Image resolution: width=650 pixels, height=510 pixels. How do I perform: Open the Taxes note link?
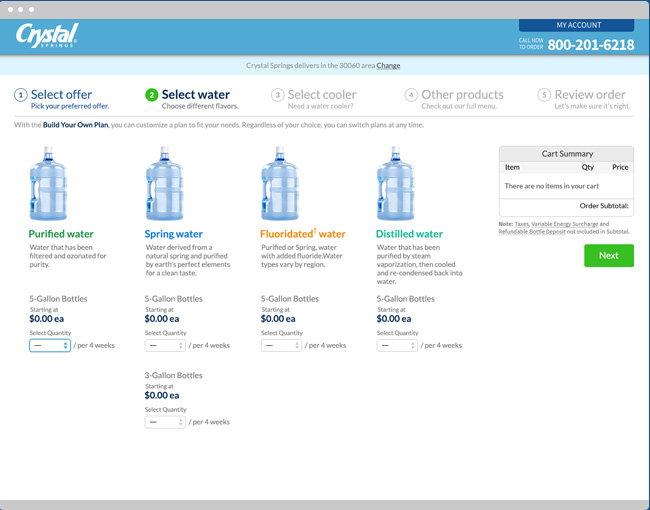pos(521,224)
